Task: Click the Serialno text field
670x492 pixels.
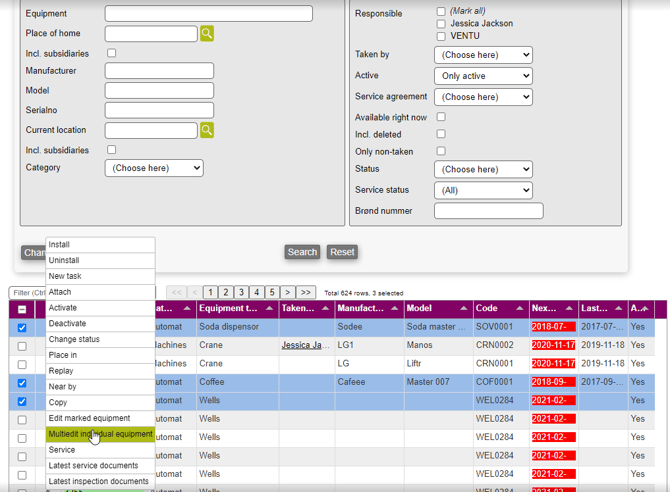Action: 159,110
